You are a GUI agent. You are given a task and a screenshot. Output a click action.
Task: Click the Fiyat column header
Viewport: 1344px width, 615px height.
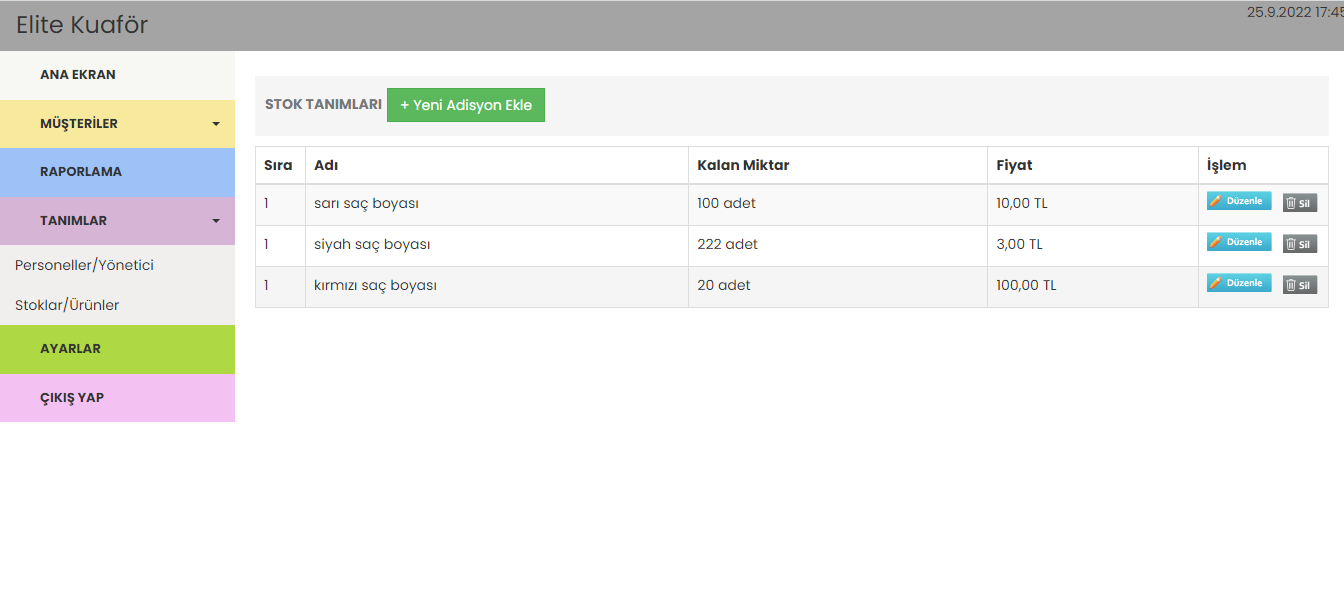pyautogui.click(x=1014, y=165)
